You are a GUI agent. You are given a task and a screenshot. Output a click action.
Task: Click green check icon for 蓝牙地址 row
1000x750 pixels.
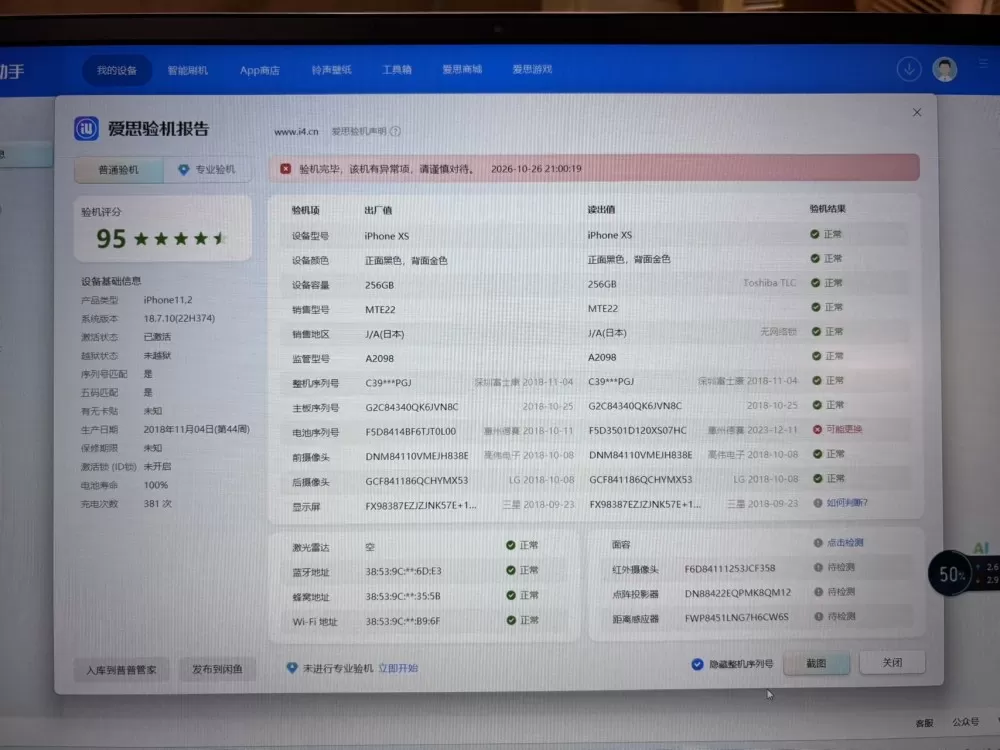coord(511,570)
